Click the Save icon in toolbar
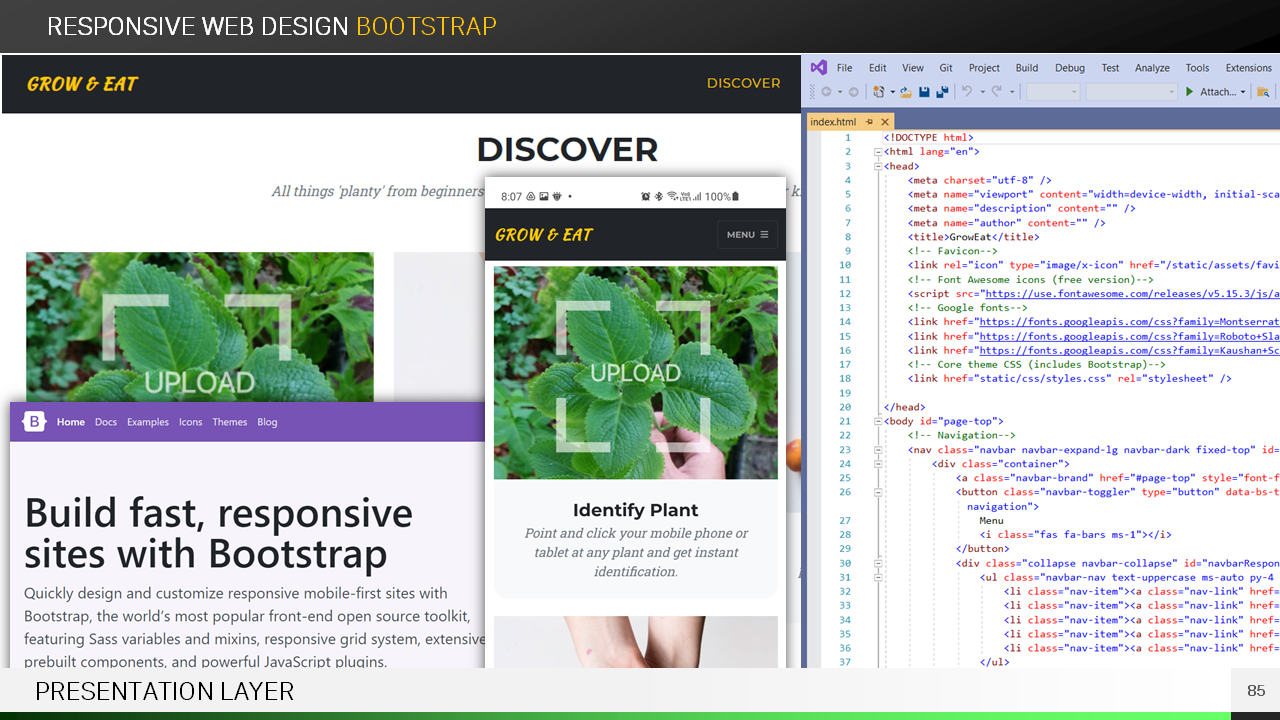The height and width of the screenshot is (720, 1280). (924, 92)
